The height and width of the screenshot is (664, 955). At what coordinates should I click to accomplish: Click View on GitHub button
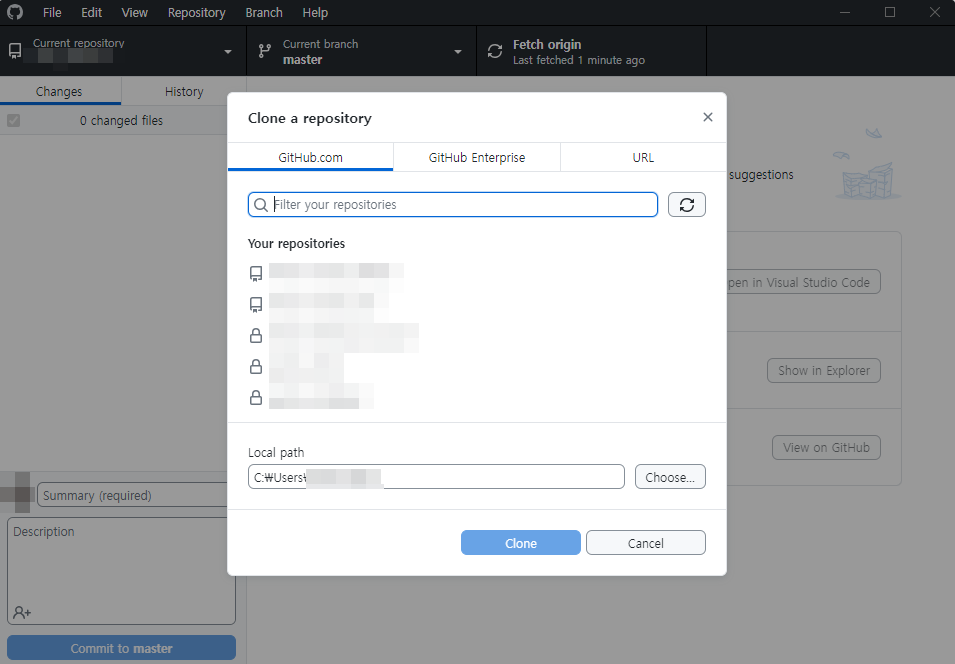(826, 447)
